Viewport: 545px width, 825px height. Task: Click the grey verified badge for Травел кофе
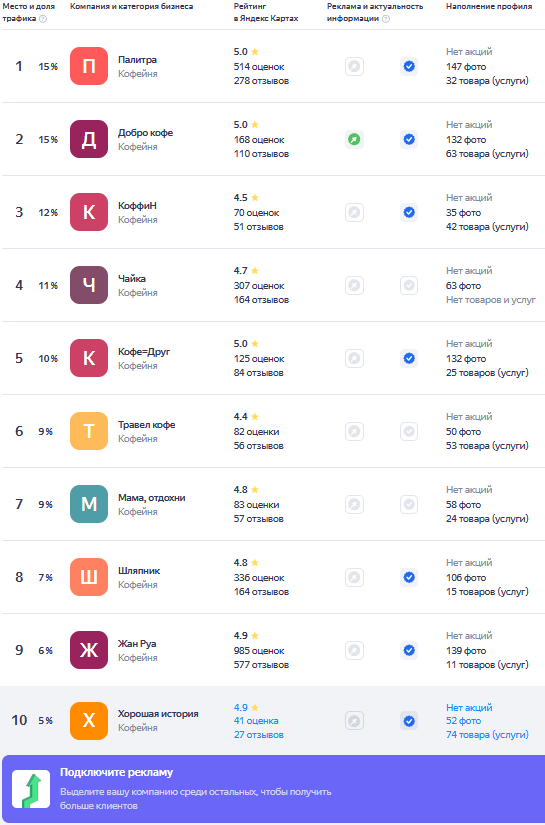(409, 431)
